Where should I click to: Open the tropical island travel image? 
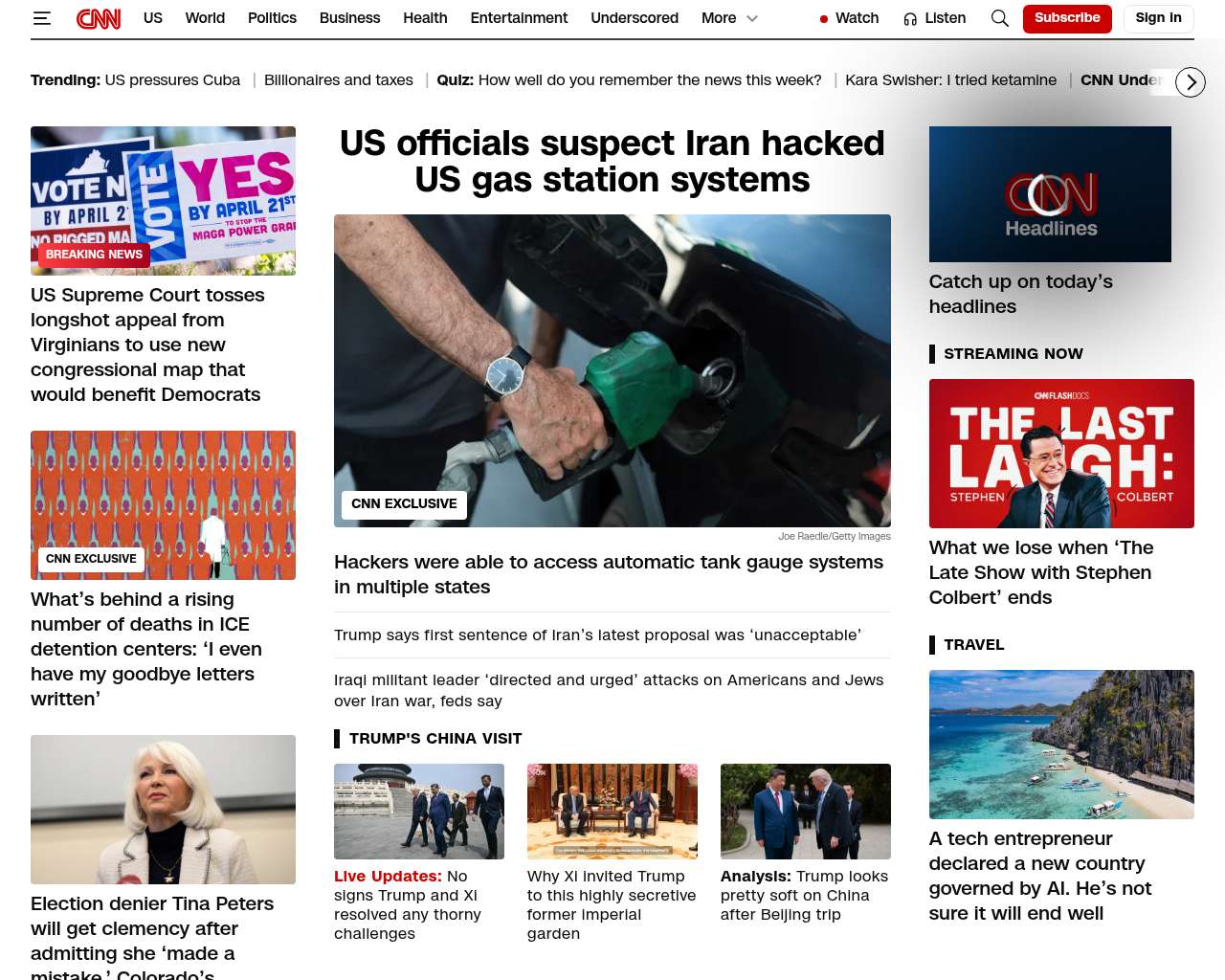pyautogui.click(x=1061, y=745)
